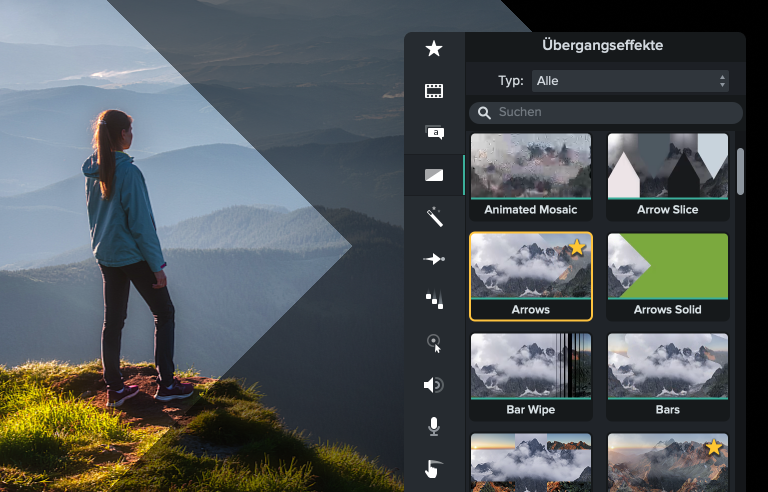Select the Bar Wipe transition thumbnail
The height and width of the screenshot is (492, 768).
531,366
